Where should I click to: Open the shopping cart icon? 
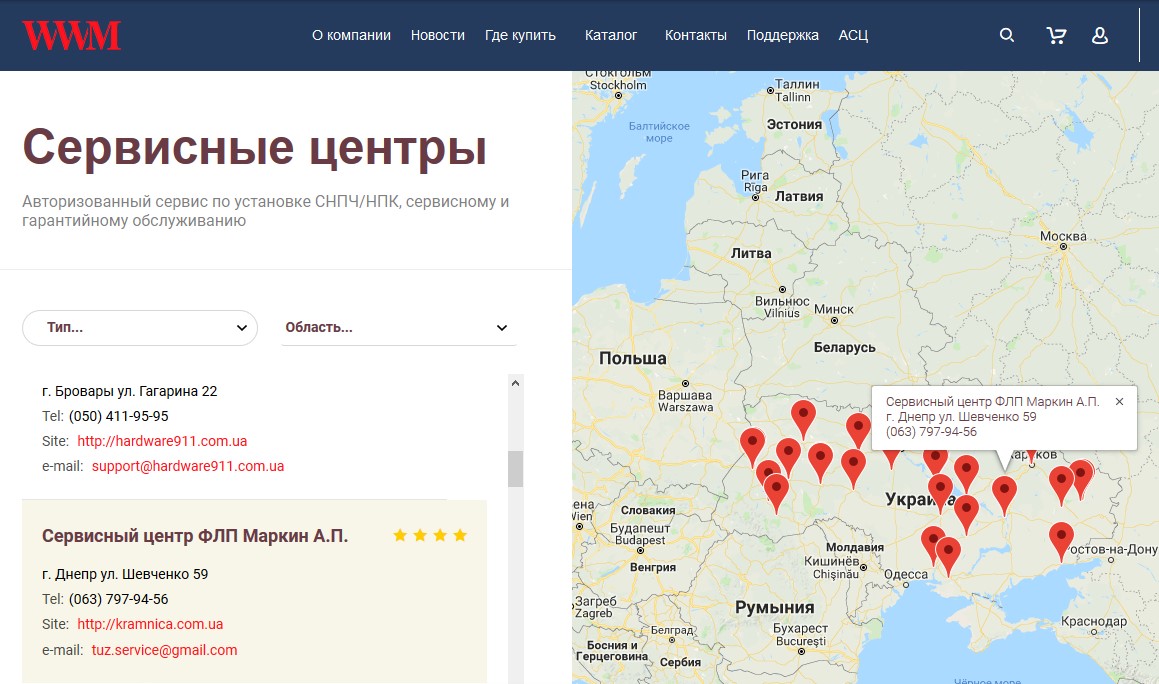(1056, 35)
